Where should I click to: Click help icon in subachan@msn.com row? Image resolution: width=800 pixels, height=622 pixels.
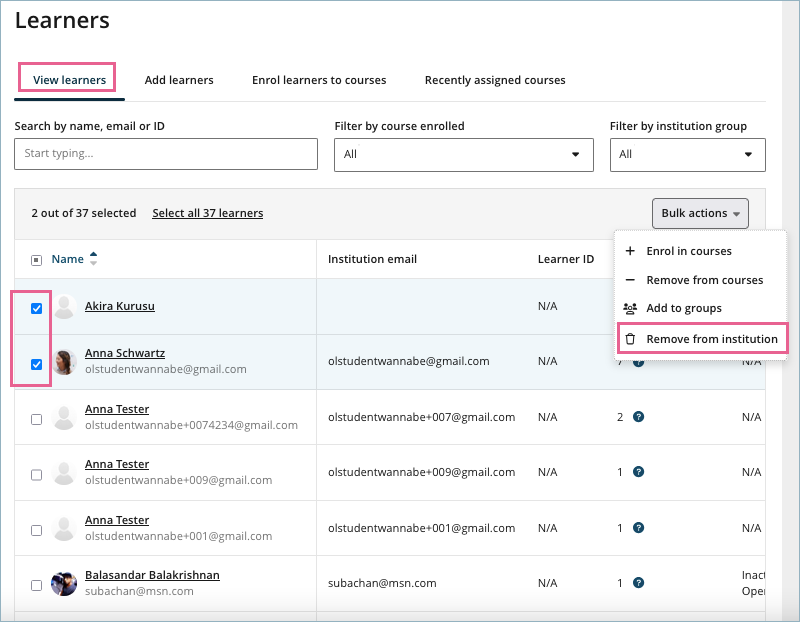[x=638, y=583]
